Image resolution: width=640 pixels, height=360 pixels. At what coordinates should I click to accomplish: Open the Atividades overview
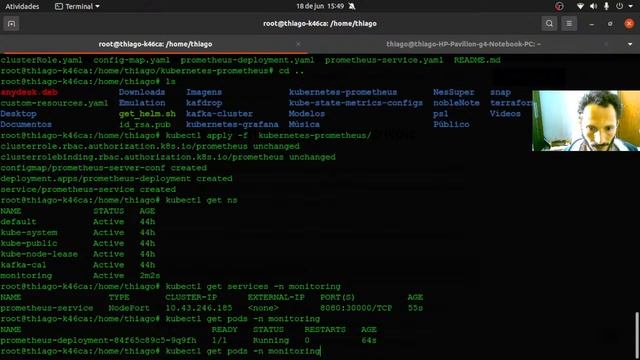click(22, 7)
